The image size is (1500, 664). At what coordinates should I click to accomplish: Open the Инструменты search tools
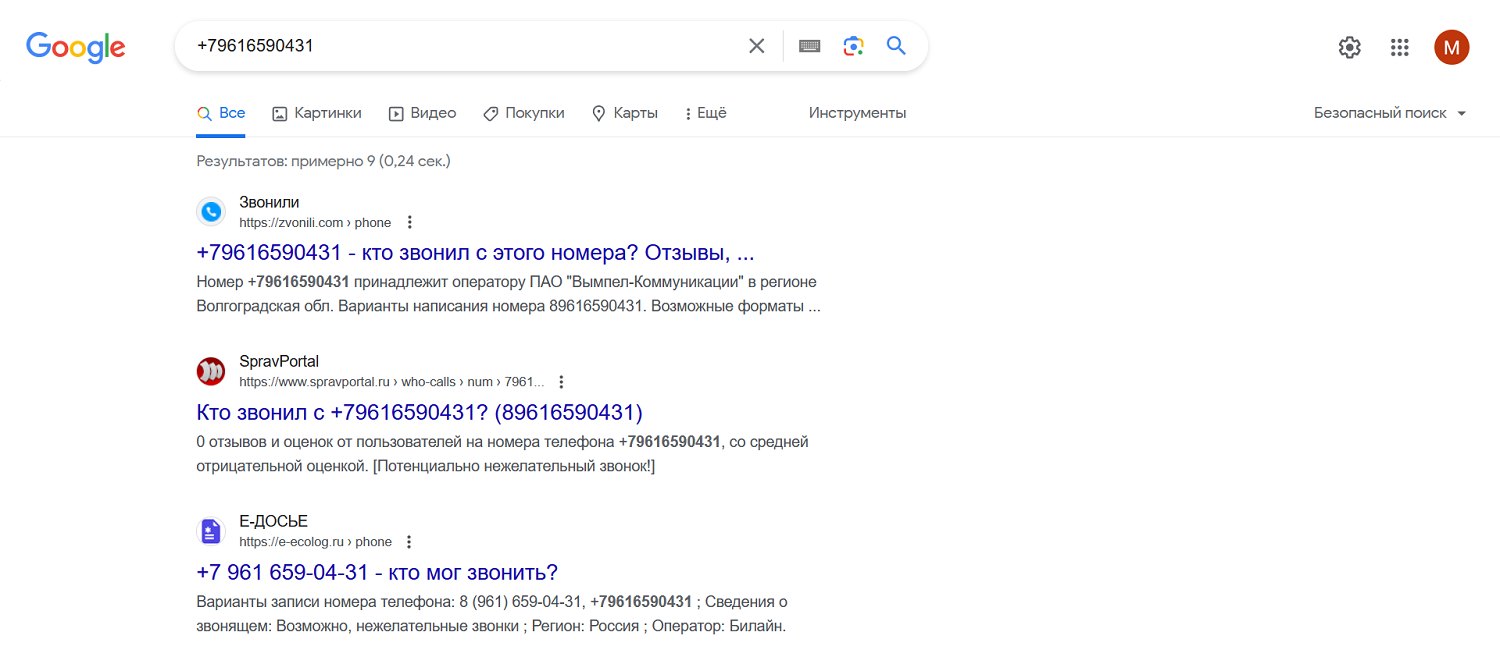[x=858, y=113]
